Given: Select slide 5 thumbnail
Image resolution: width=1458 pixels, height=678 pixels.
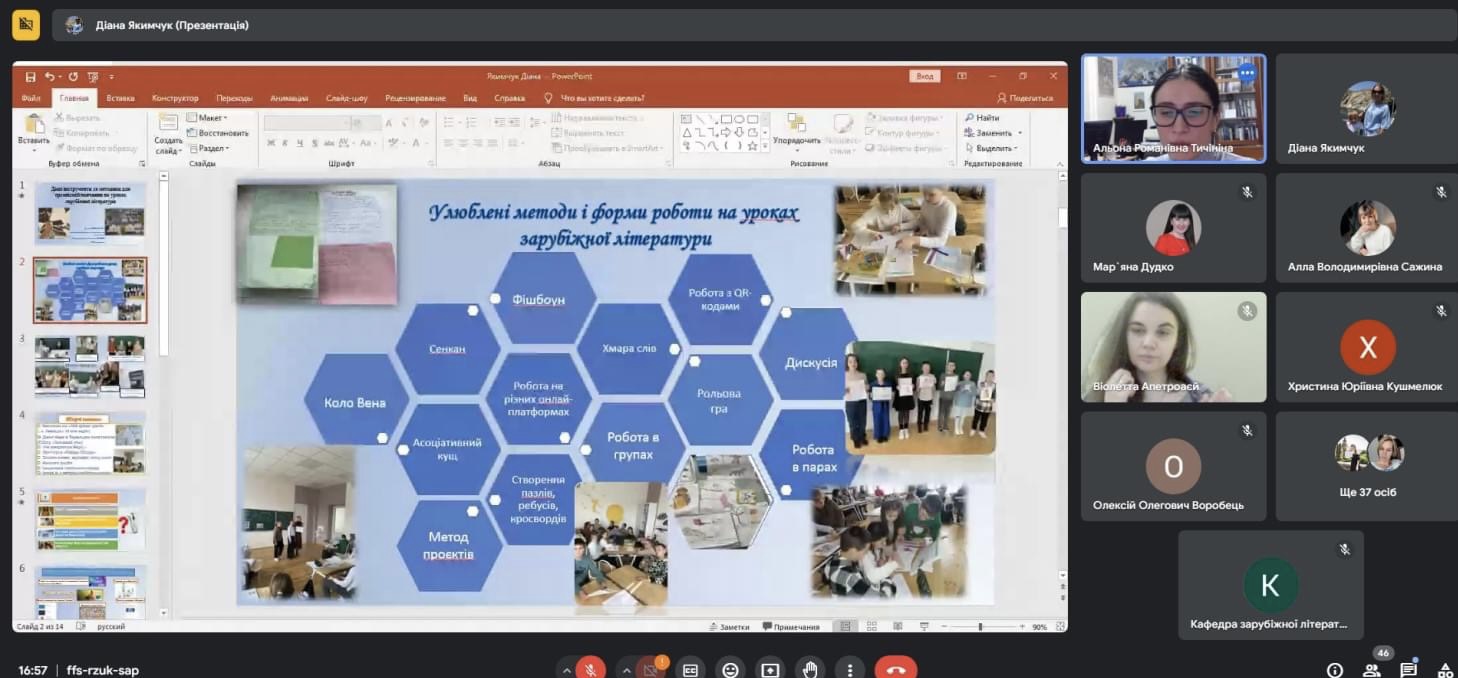Looking at the screenshot, I should click(90, 520).
